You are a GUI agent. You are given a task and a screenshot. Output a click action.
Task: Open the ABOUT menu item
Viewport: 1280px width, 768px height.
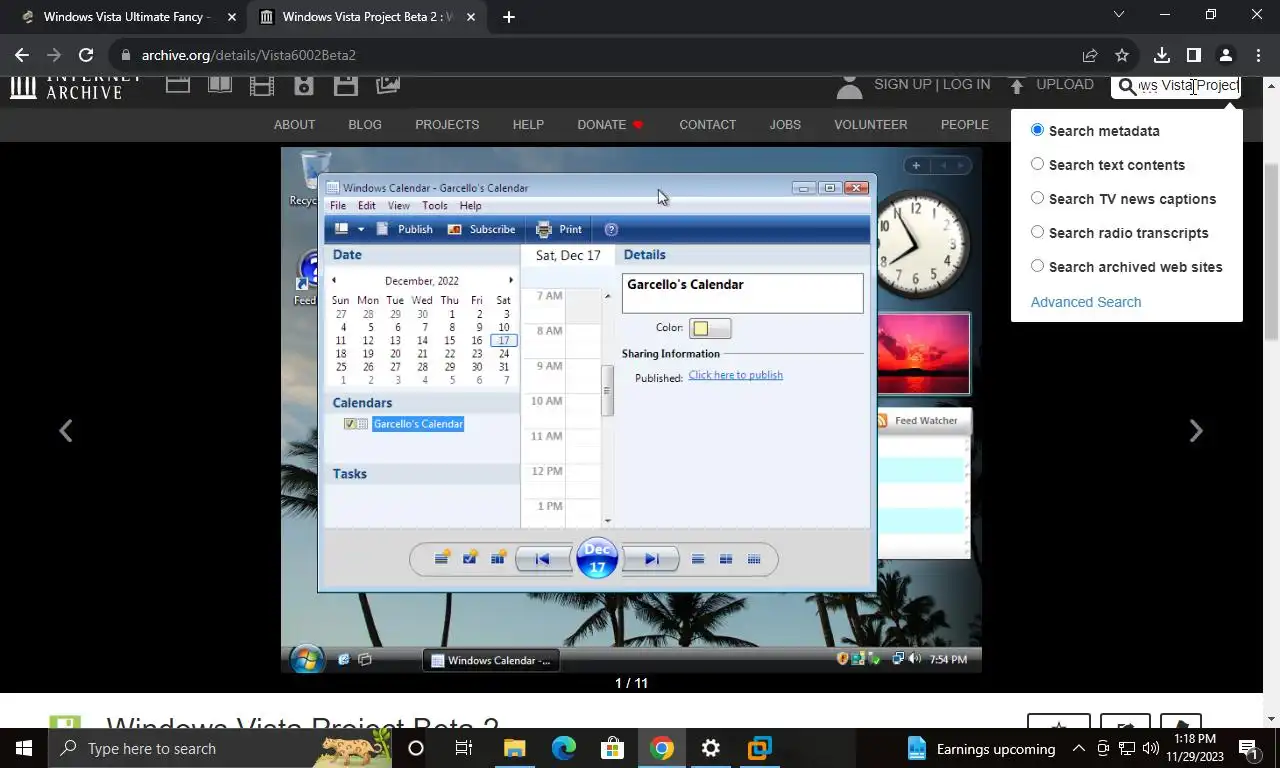(294, 124)
